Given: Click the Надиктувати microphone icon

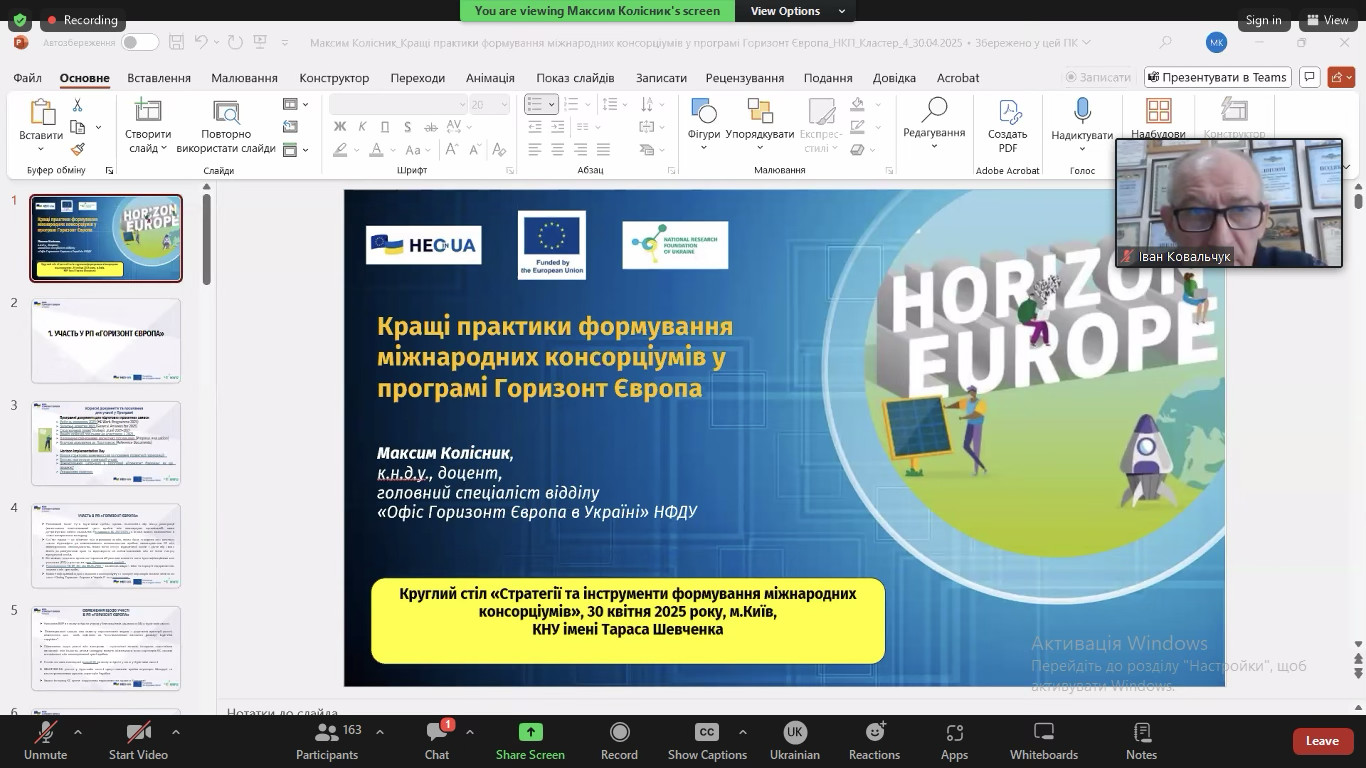Looking at the screenshot, I should (x=1082, y=111).
